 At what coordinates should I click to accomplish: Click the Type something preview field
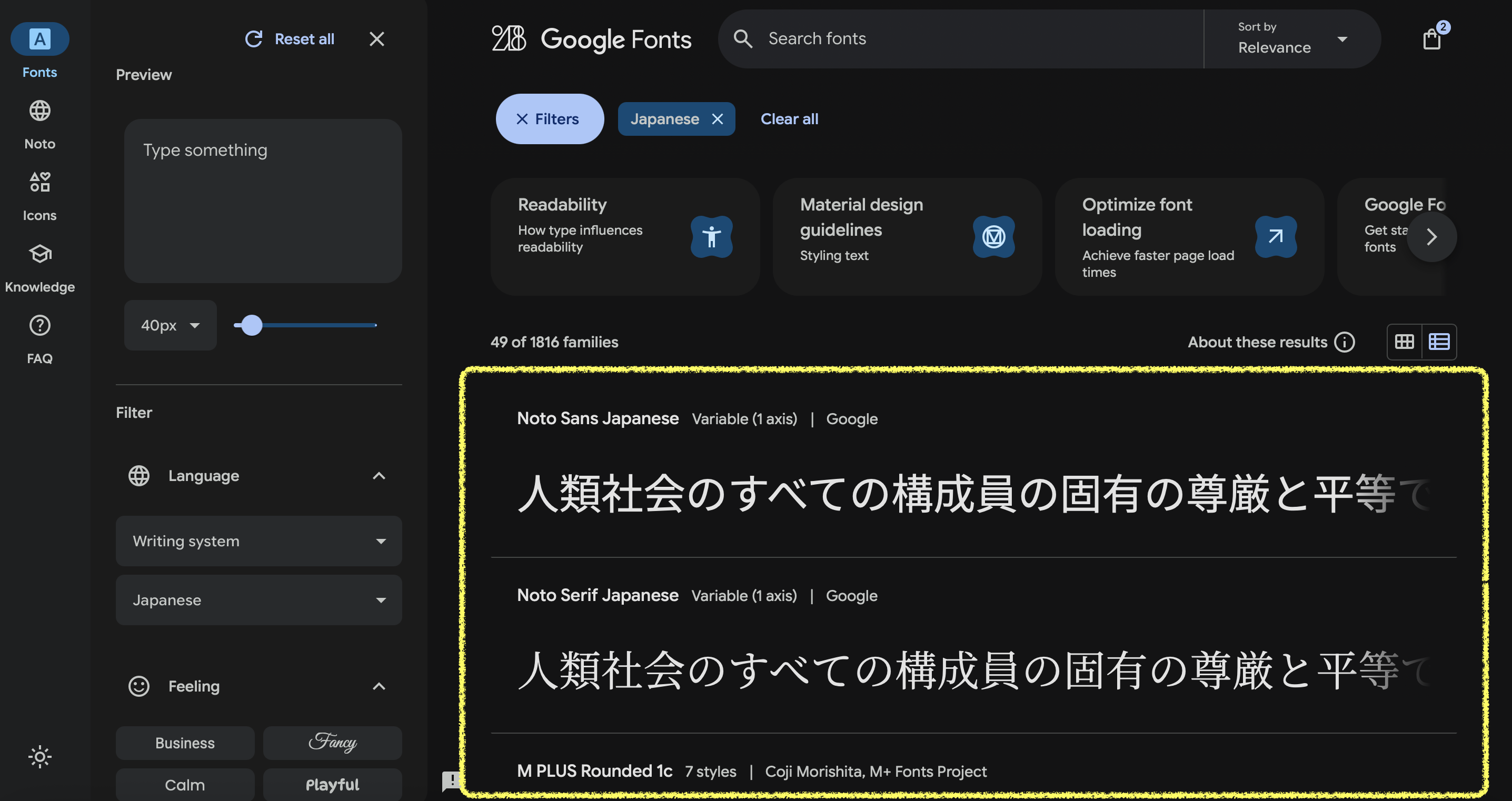point(262,201)
